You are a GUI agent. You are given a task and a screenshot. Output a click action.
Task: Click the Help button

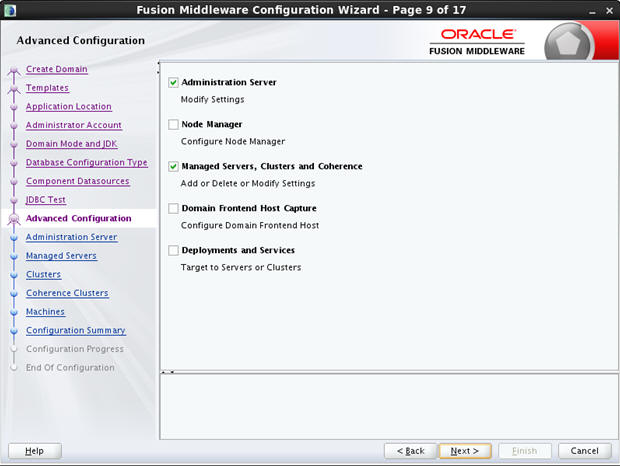[35, 451]
